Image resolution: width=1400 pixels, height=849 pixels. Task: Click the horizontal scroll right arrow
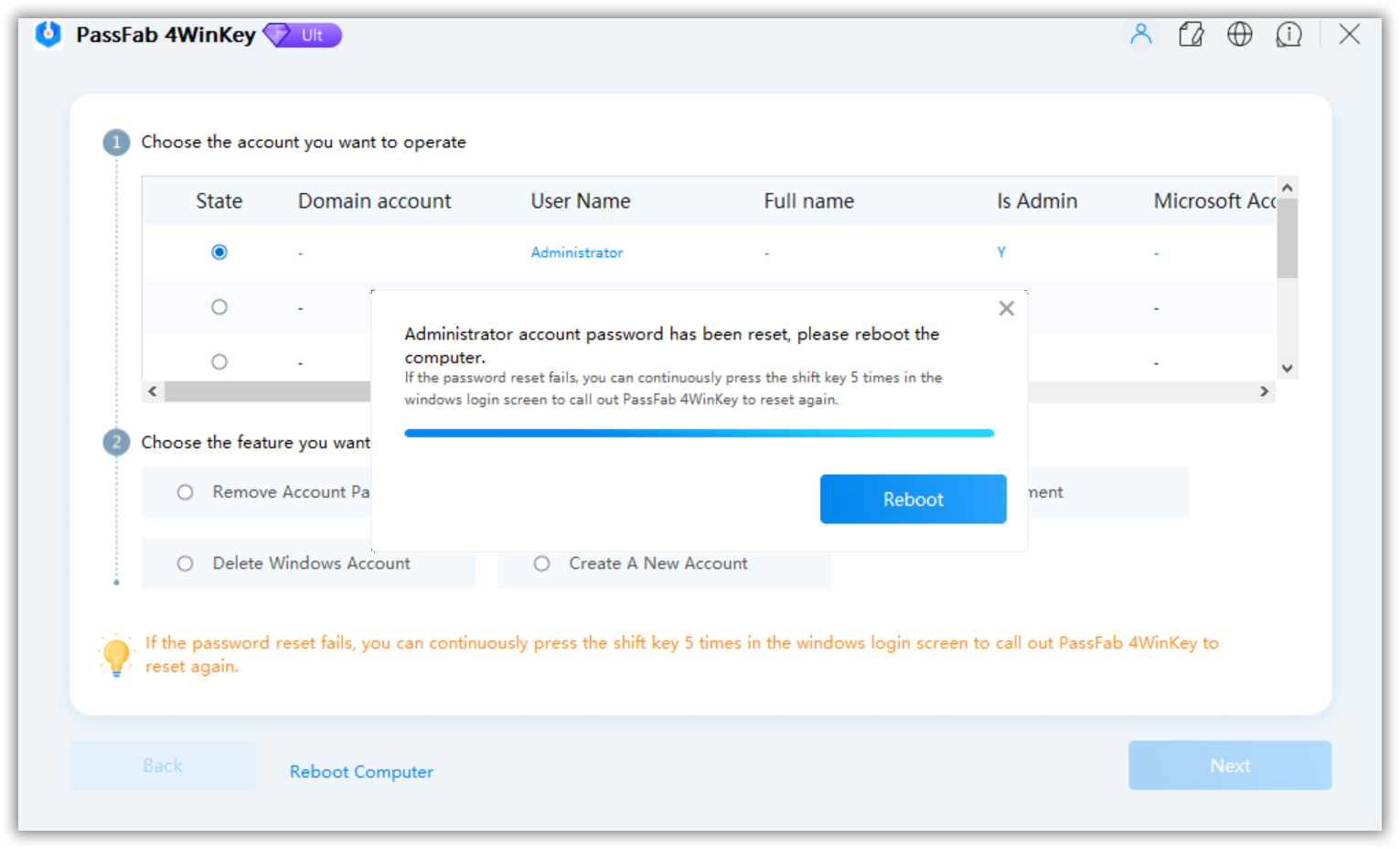pyautogui.click(x=1265, y=391)
